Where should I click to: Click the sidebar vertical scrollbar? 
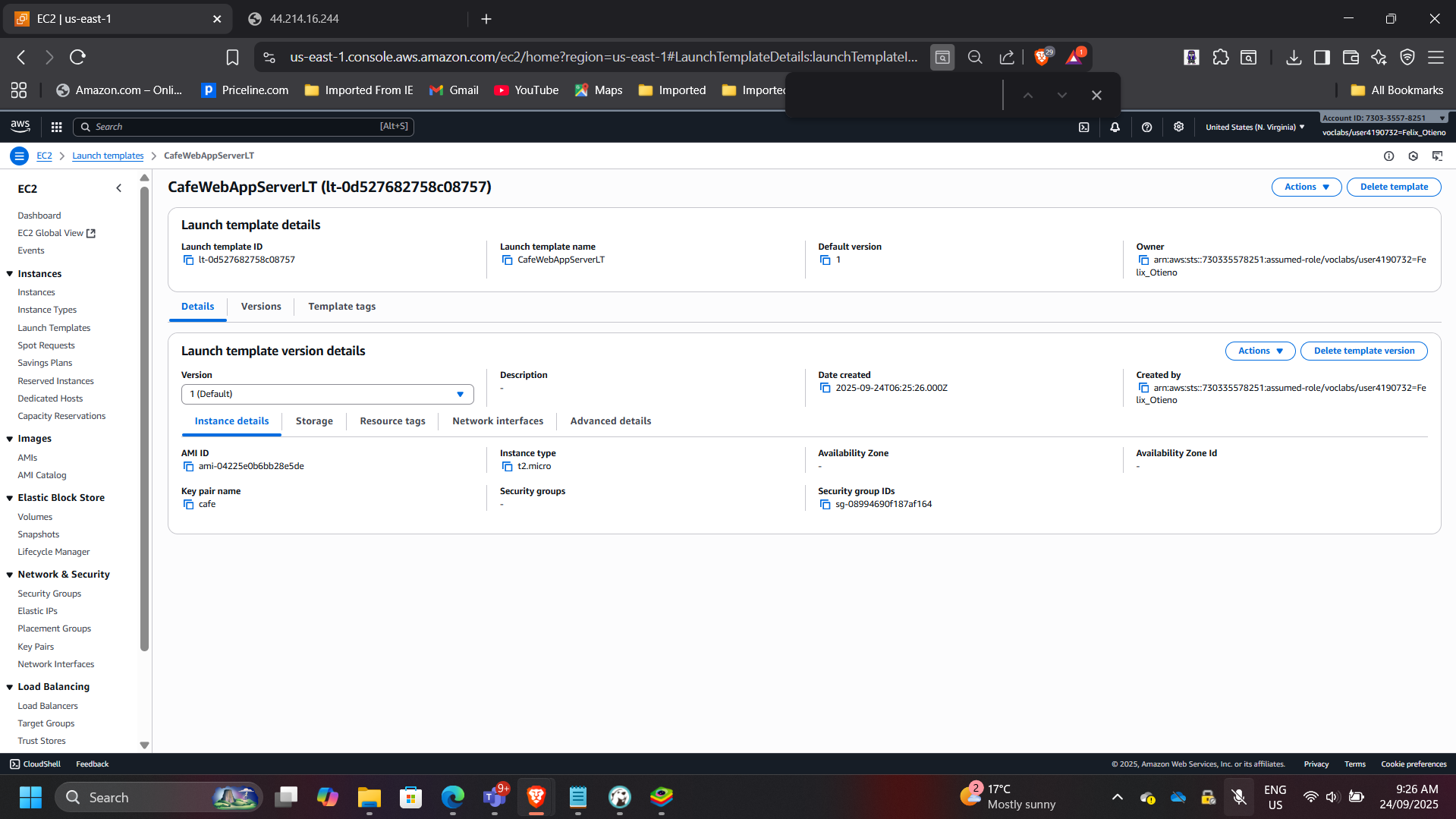[144, 417]
